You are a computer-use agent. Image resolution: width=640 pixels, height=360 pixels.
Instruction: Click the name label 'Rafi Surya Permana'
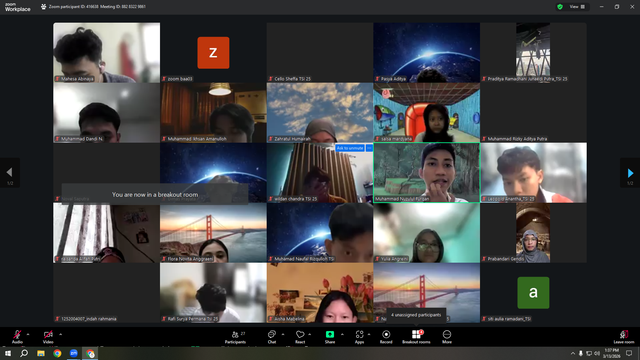(193, 319)
